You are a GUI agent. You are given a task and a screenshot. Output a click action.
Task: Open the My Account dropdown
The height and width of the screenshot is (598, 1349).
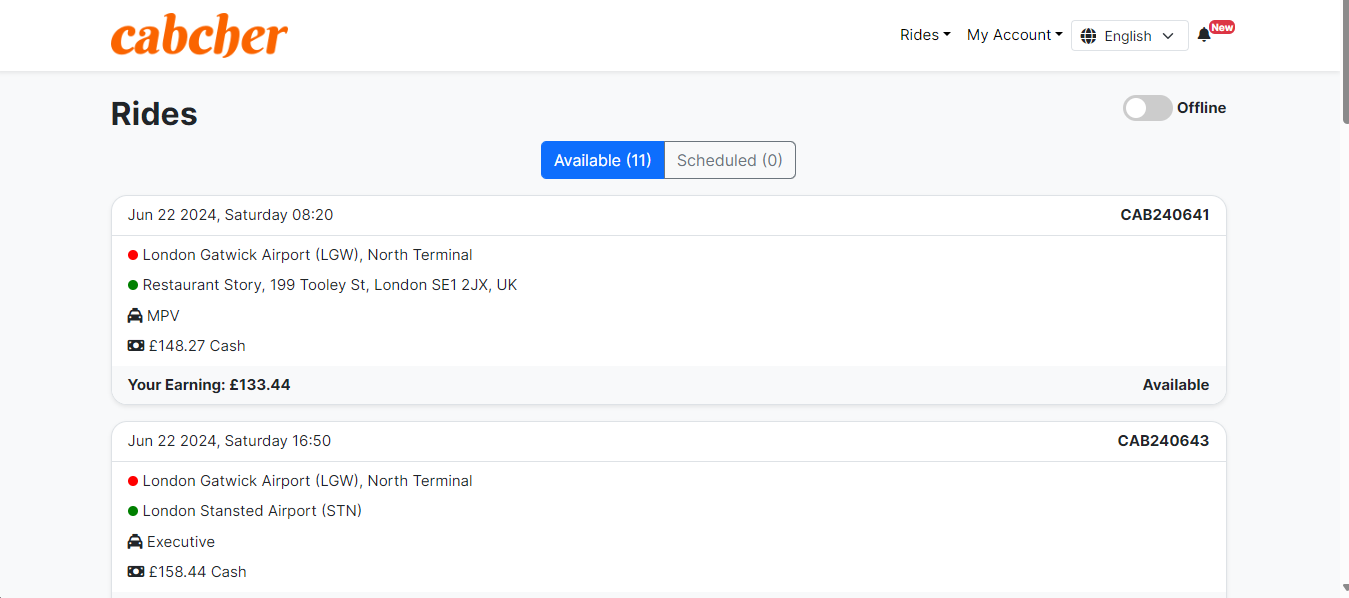click(1014, 35)
